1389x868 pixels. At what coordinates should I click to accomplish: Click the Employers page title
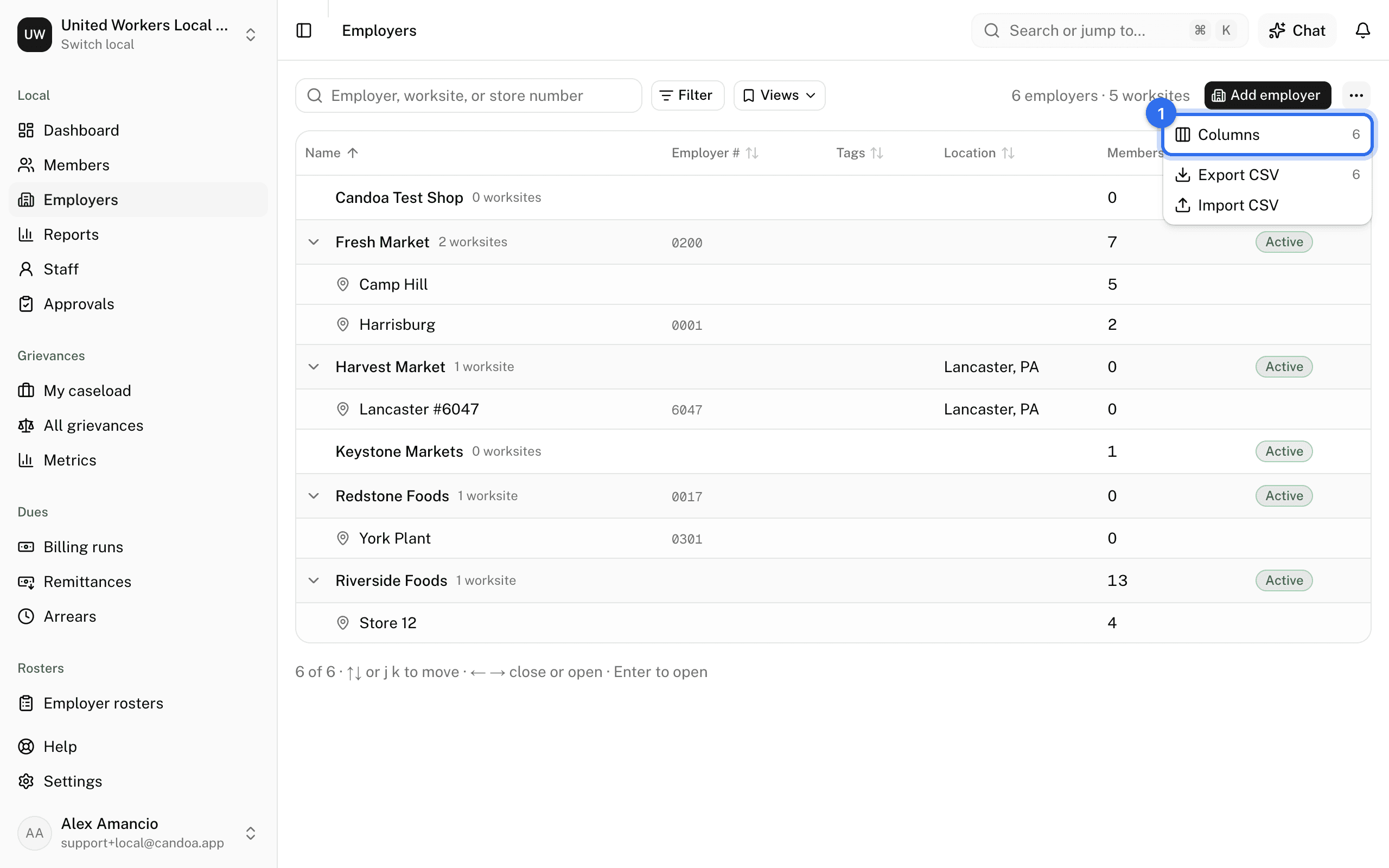[x=379, y=30]
